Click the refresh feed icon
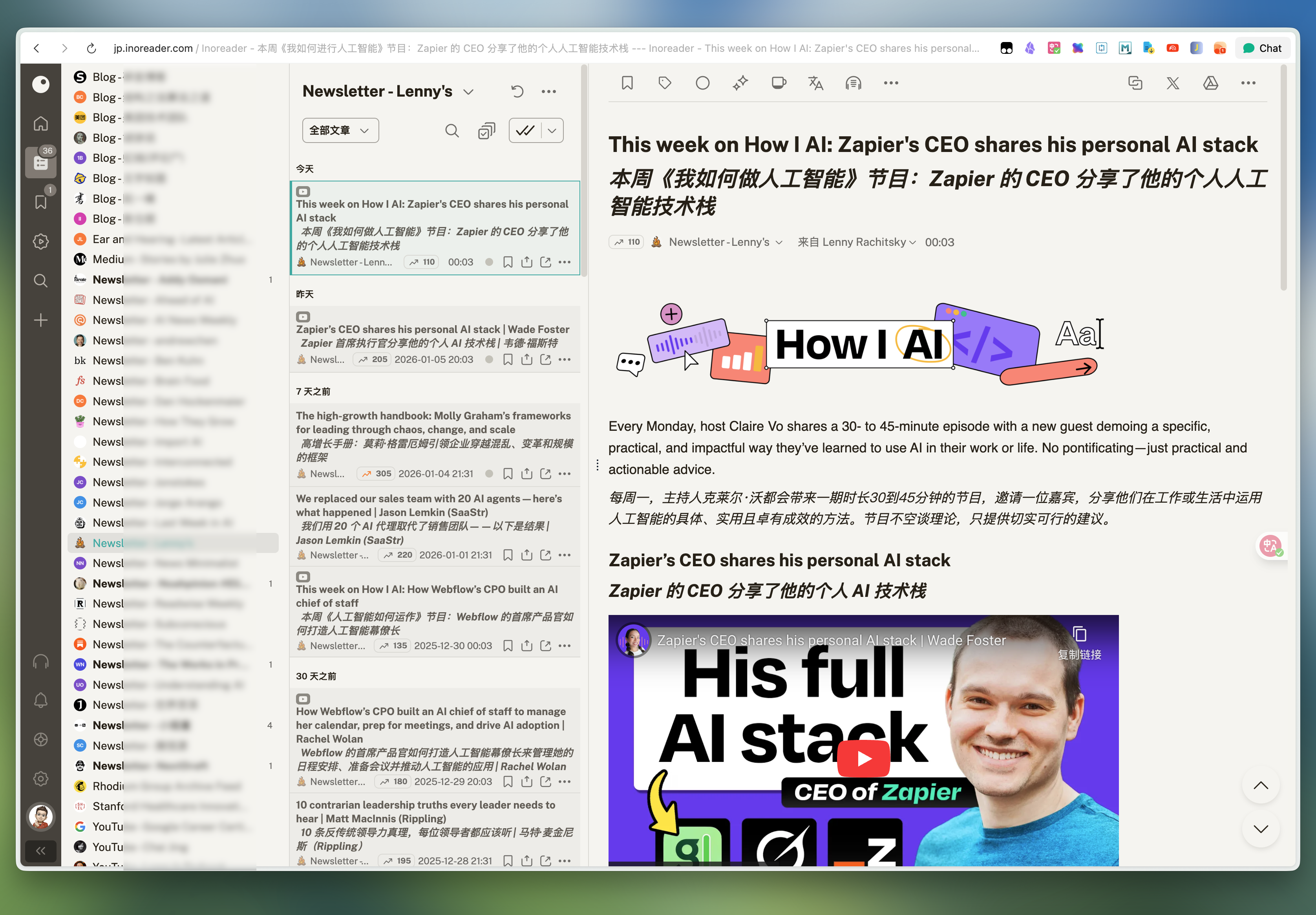 [517, 91]
